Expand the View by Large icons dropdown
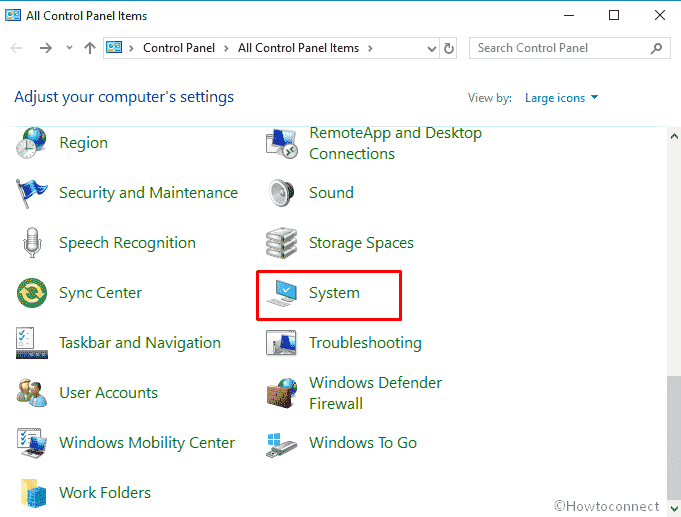Viewport: 681px width, 517px height. 562,98
